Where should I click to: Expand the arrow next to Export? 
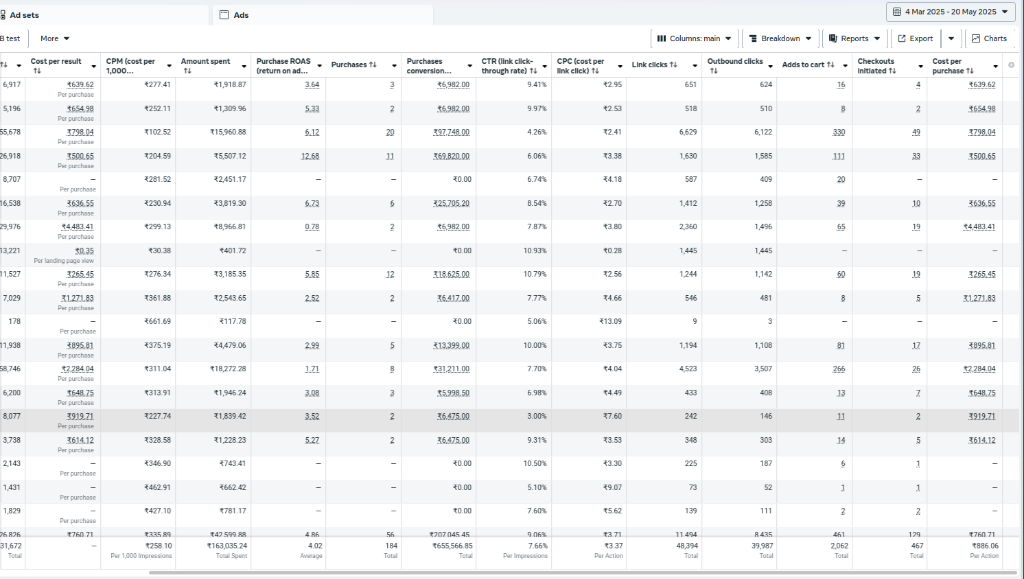click(951, 39)
